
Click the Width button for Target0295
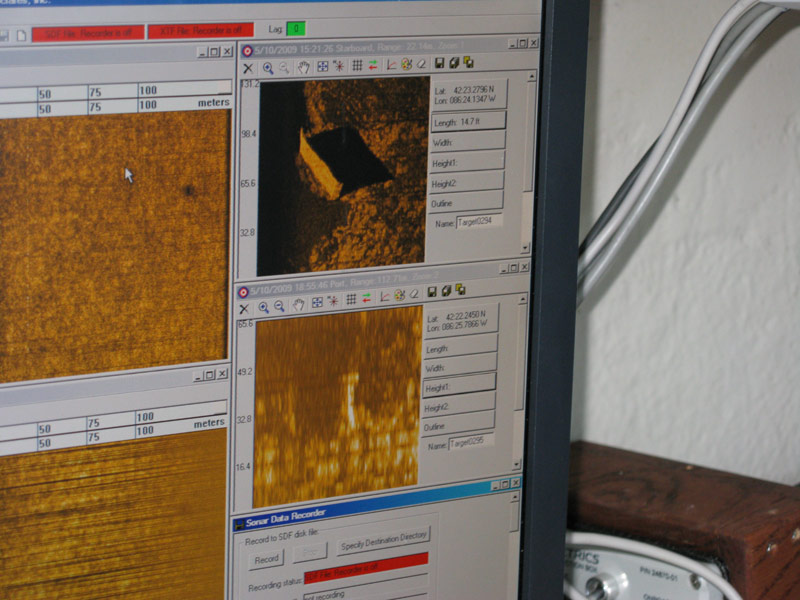(x=460, y=366)
